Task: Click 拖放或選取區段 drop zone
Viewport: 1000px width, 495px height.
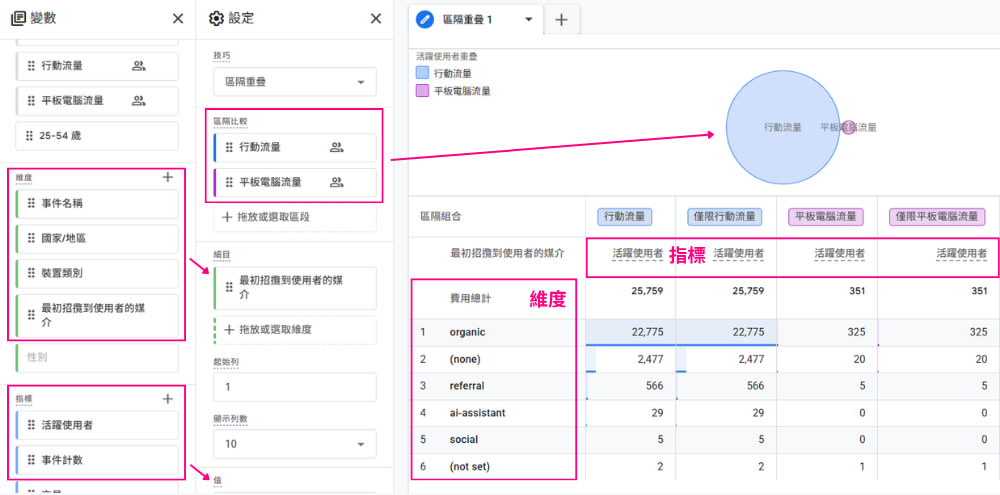Action: 295,217
